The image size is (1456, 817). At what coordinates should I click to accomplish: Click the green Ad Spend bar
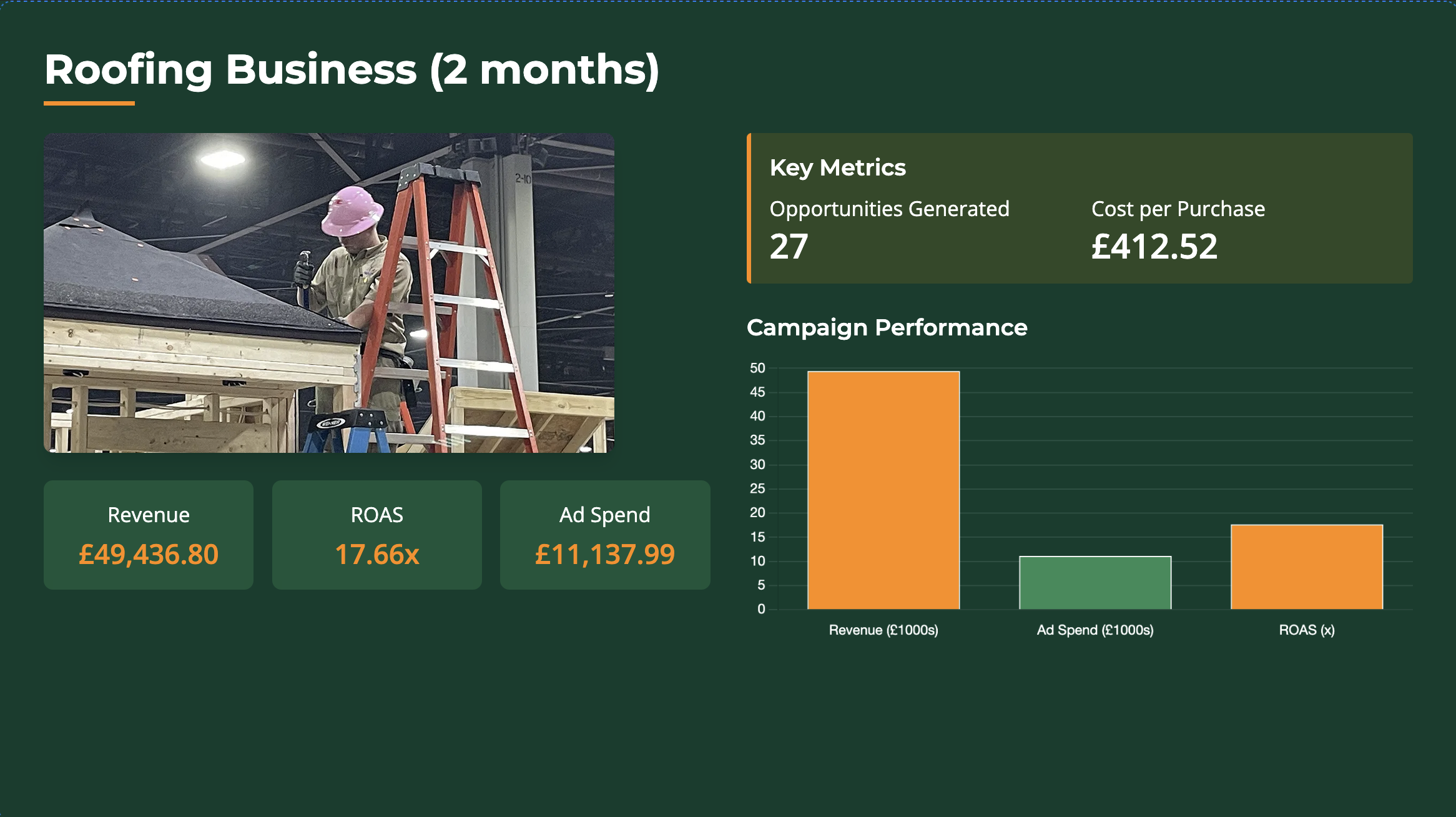[1095, 582]
